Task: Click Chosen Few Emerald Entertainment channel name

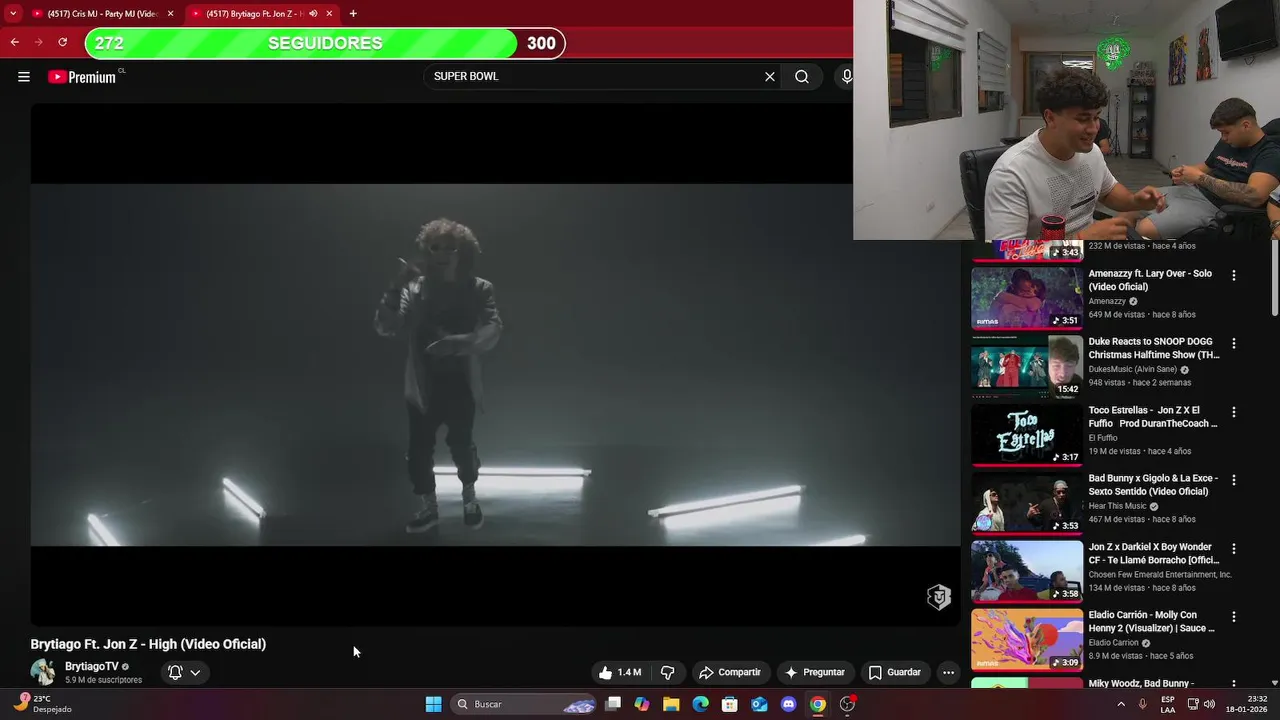Action: pyautogui.click(x=1160, y=575)
